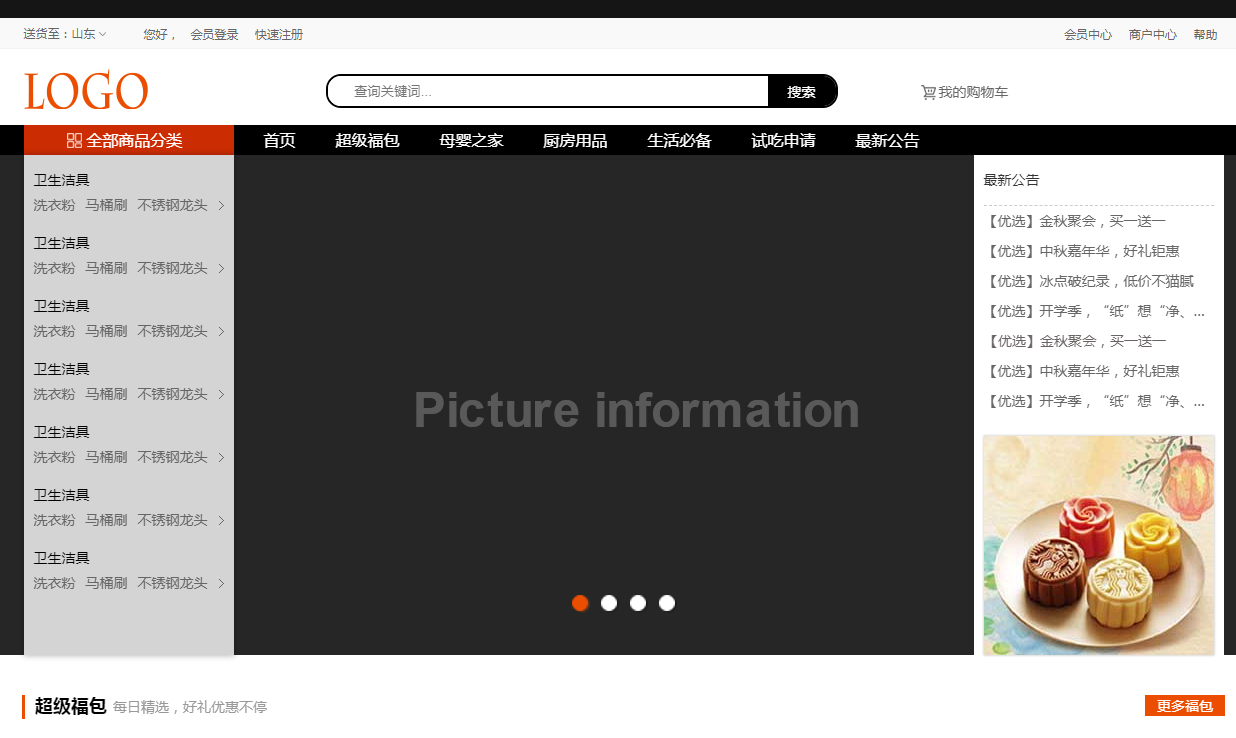Open the 超级福包 navigation tab
The height and width of the screenshot is (738, 1236).
coord(367,141)
